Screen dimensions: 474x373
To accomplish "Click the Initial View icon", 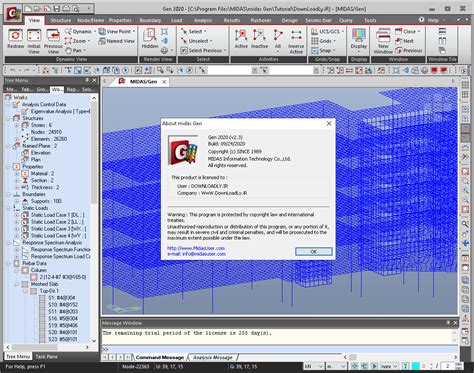I will point(34,41).
